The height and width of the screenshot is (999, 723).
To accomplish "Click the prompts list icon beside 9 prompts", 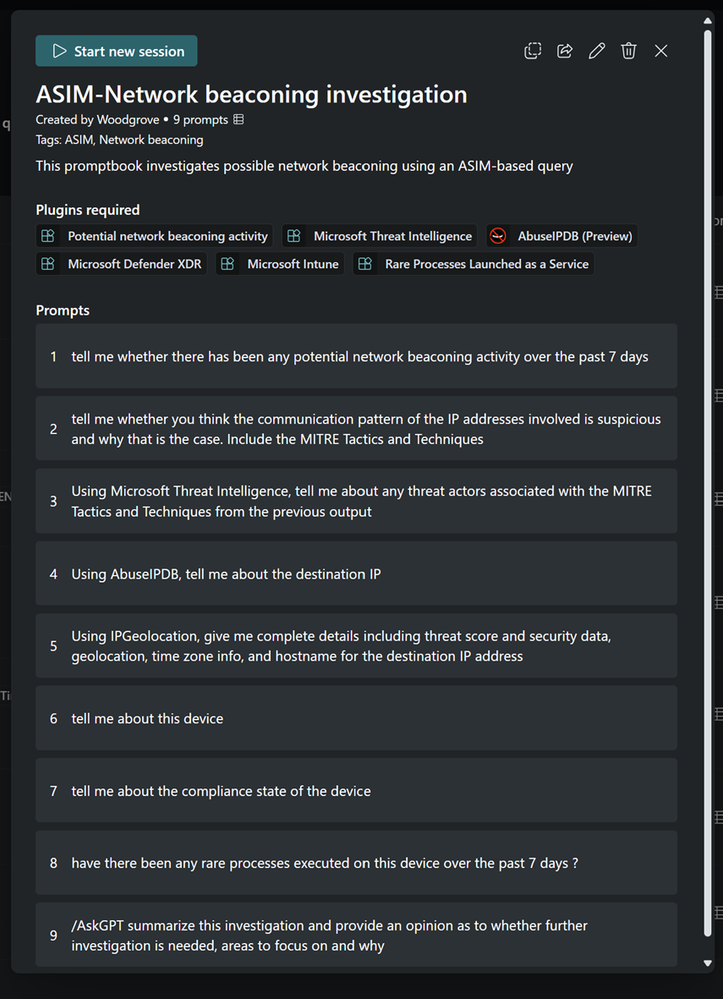I will coord(238,120).
